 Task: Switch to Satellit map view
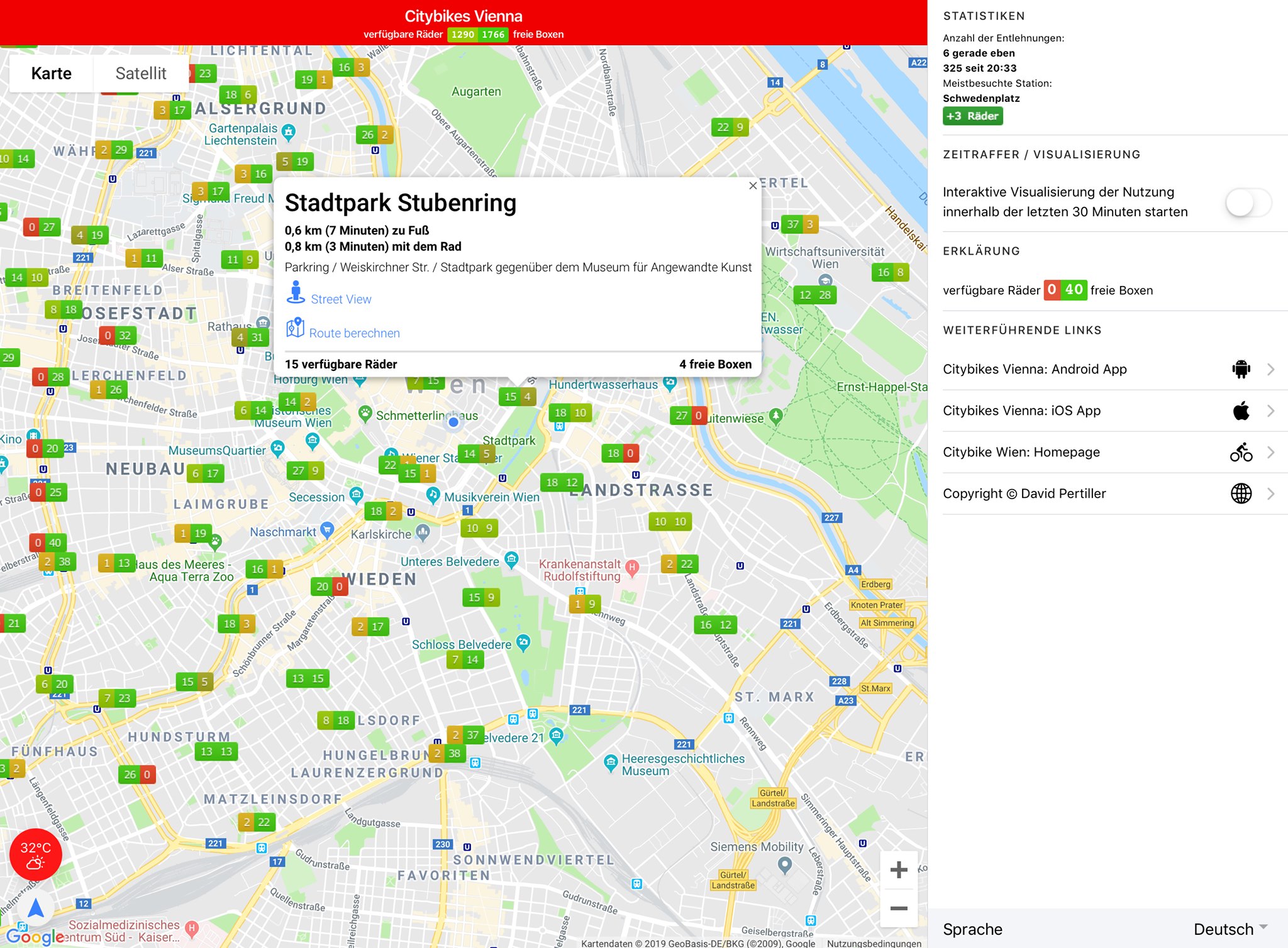(141, 74)
